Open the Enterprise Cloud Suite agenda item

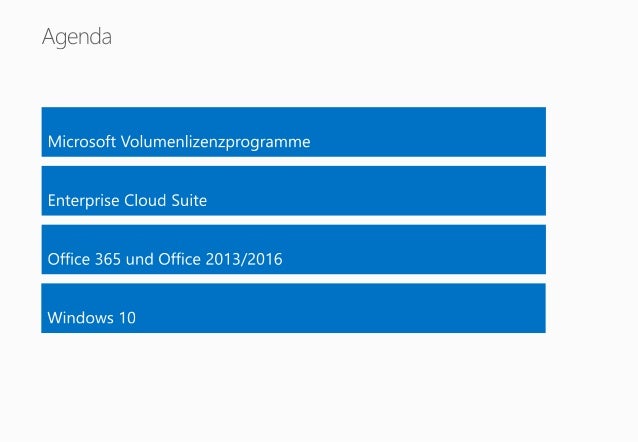click(293, 190)
